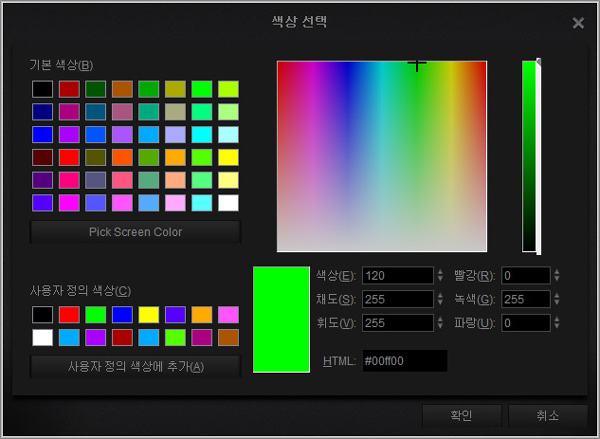Image resolution: width=600 pixels, height=439 pixels.
Task: Select white swatch in 사용자 정의 색상
Action: coord(42,338)
